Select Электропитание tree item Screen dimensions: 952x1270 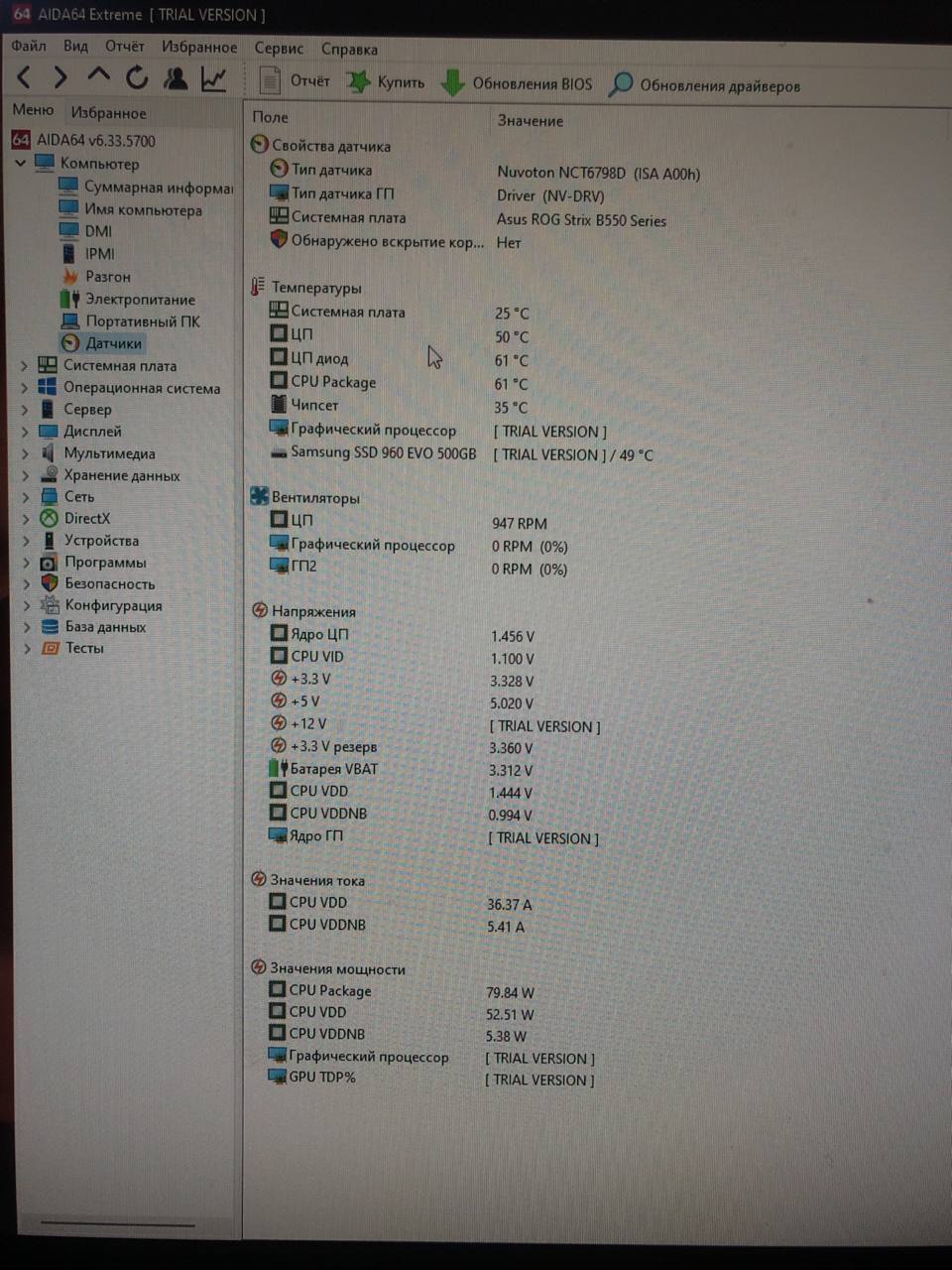128,299
